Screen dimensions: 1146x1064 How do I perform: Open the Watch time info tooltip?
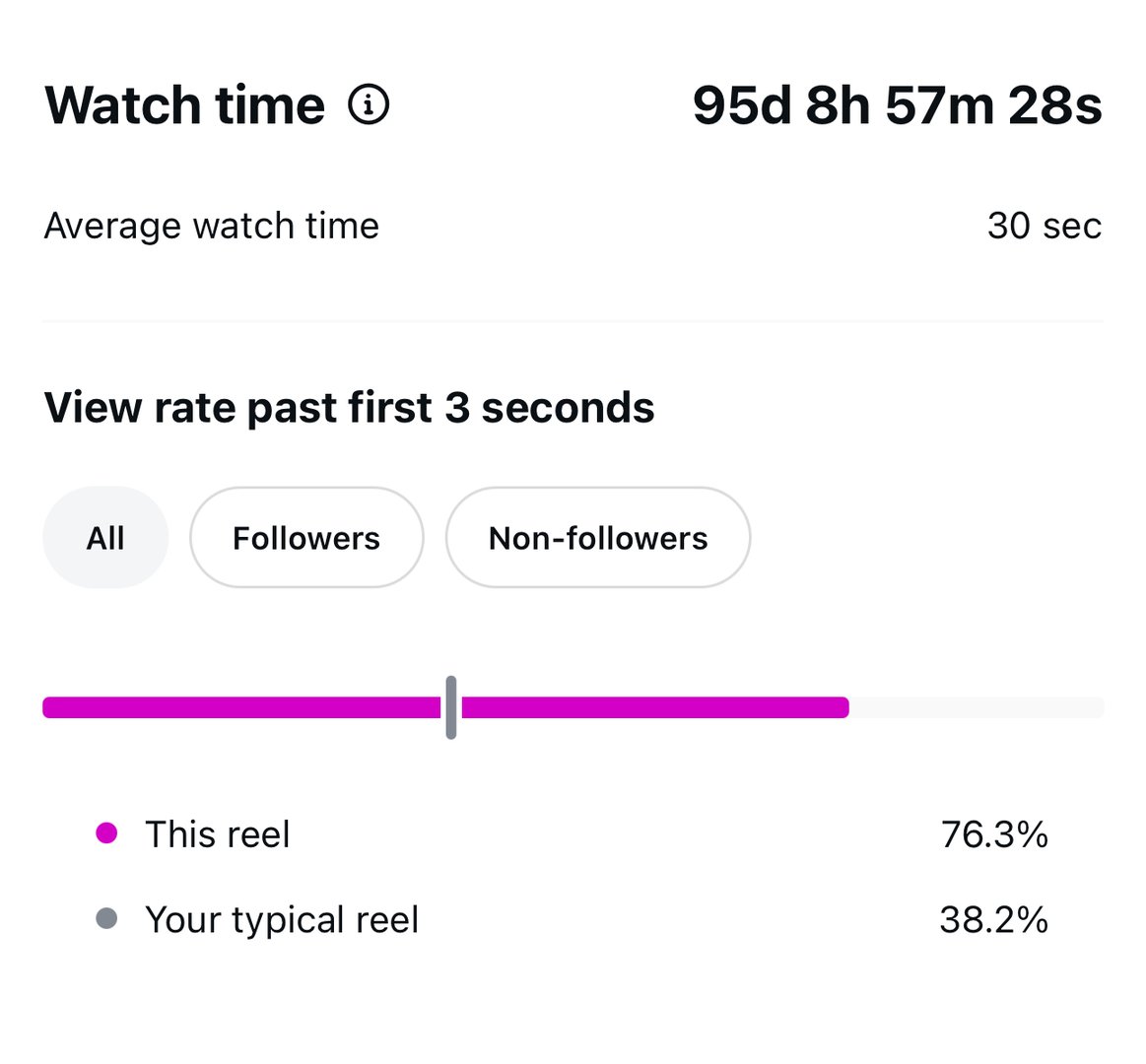pos(369,104)
